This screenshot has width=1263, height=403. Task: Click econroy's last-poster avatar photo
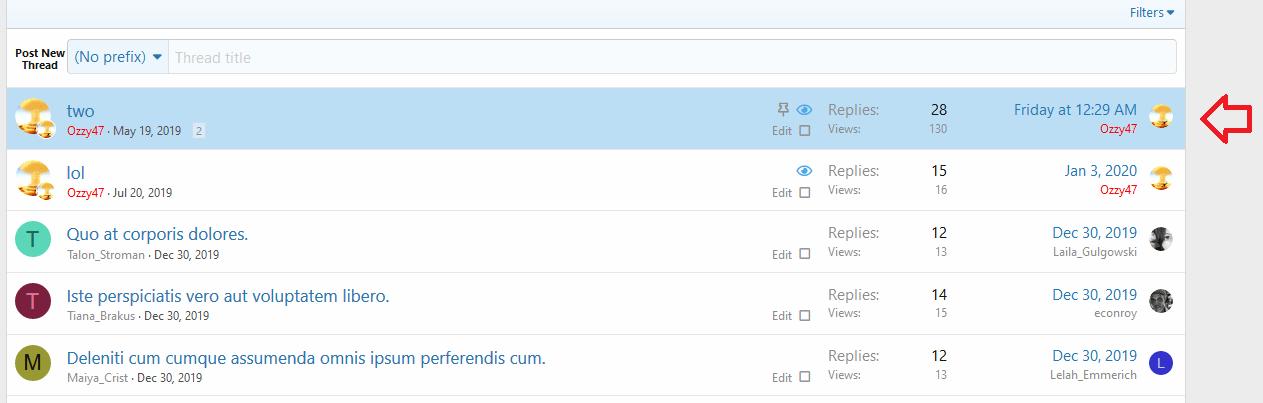click(1161, 301)
